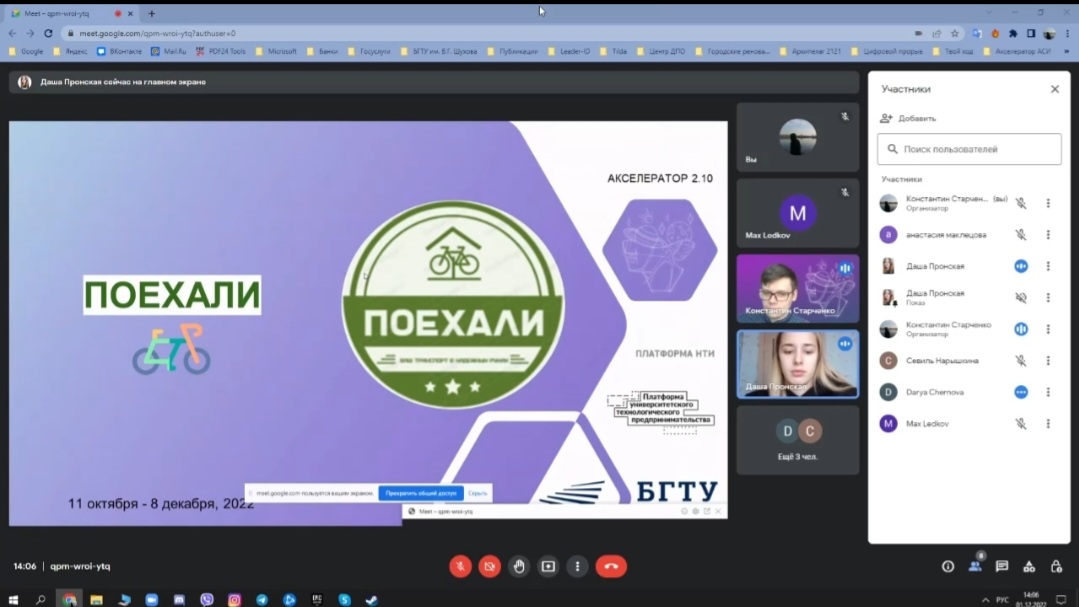Open Steam from the taskbar
This screenshot has height=607, width=1079.
[372, 599]
